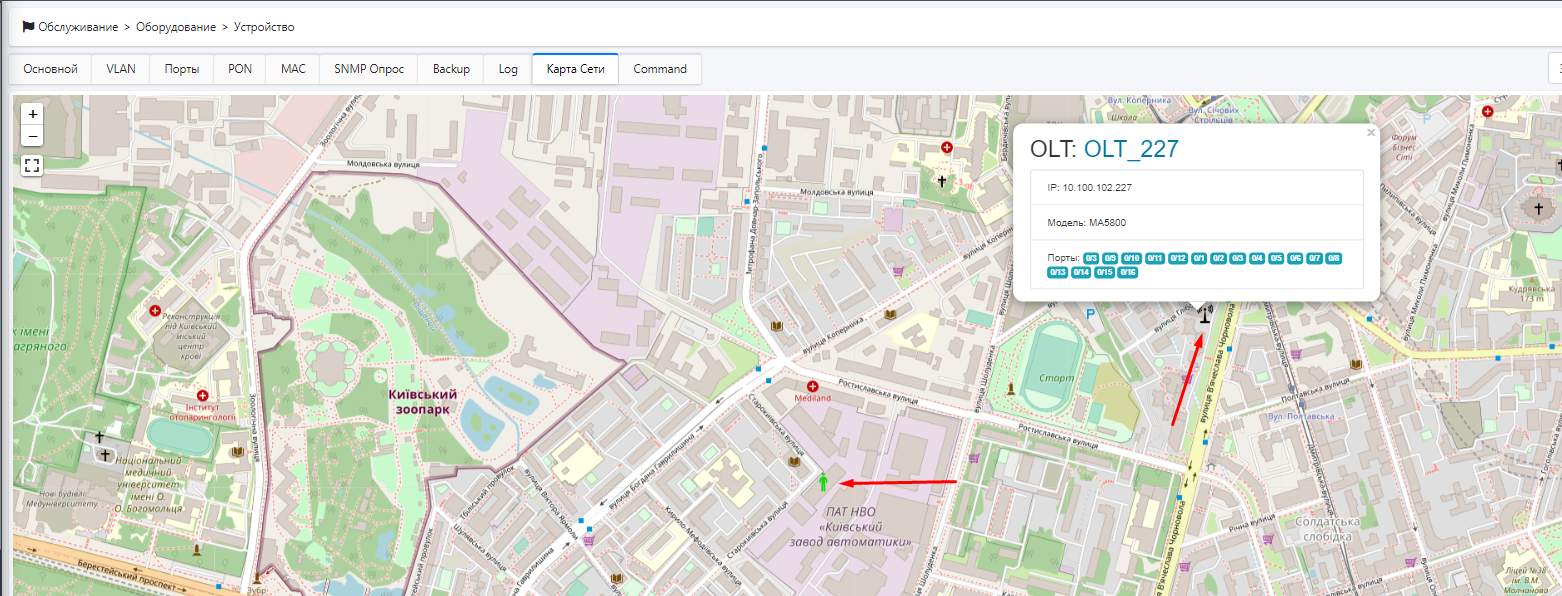Open the OLT_227 device link
The height and width of the screenshot is (596, 1562).
pos(1131,149)
